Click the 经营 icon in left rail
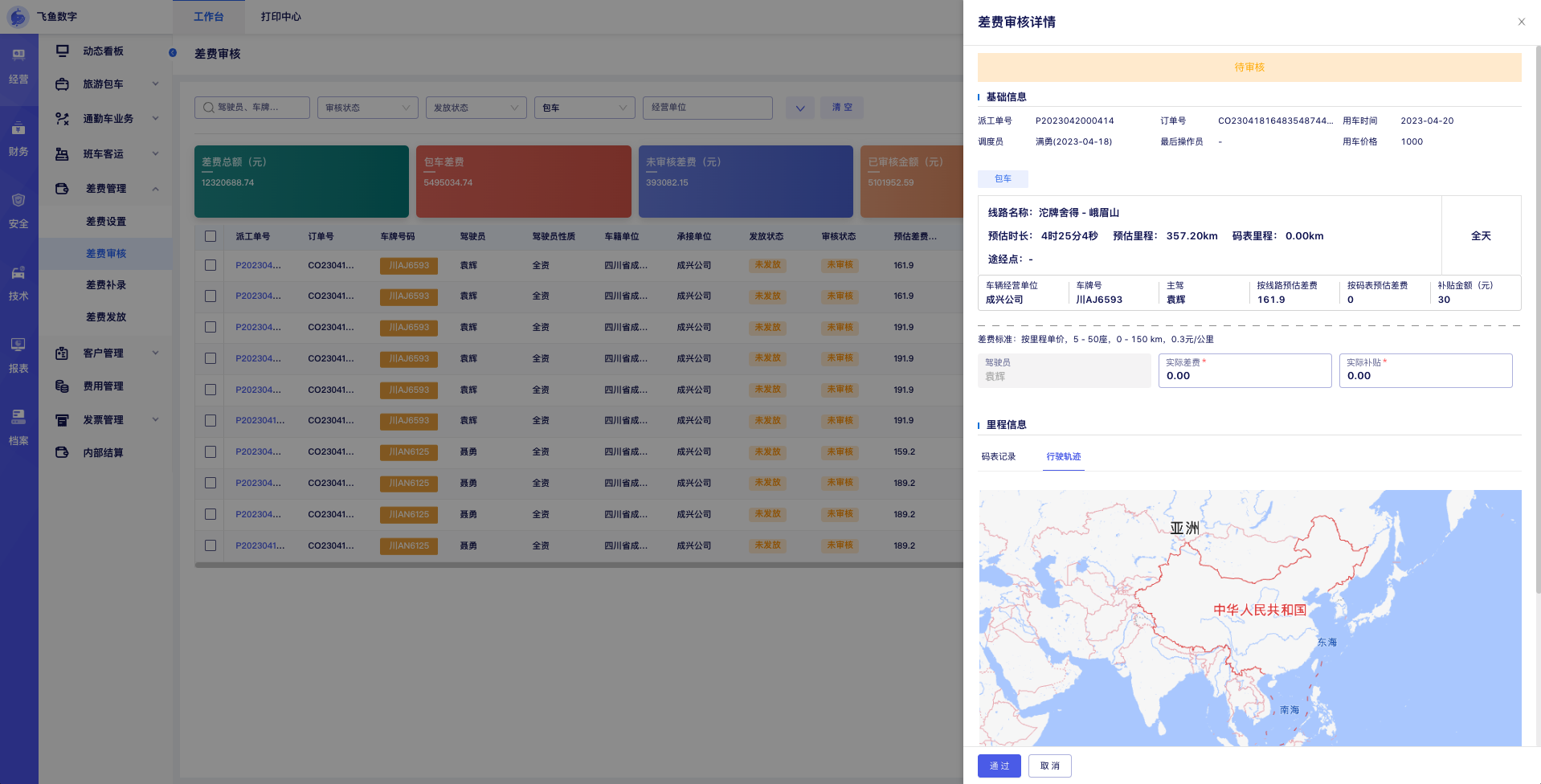 pos(18,56)
